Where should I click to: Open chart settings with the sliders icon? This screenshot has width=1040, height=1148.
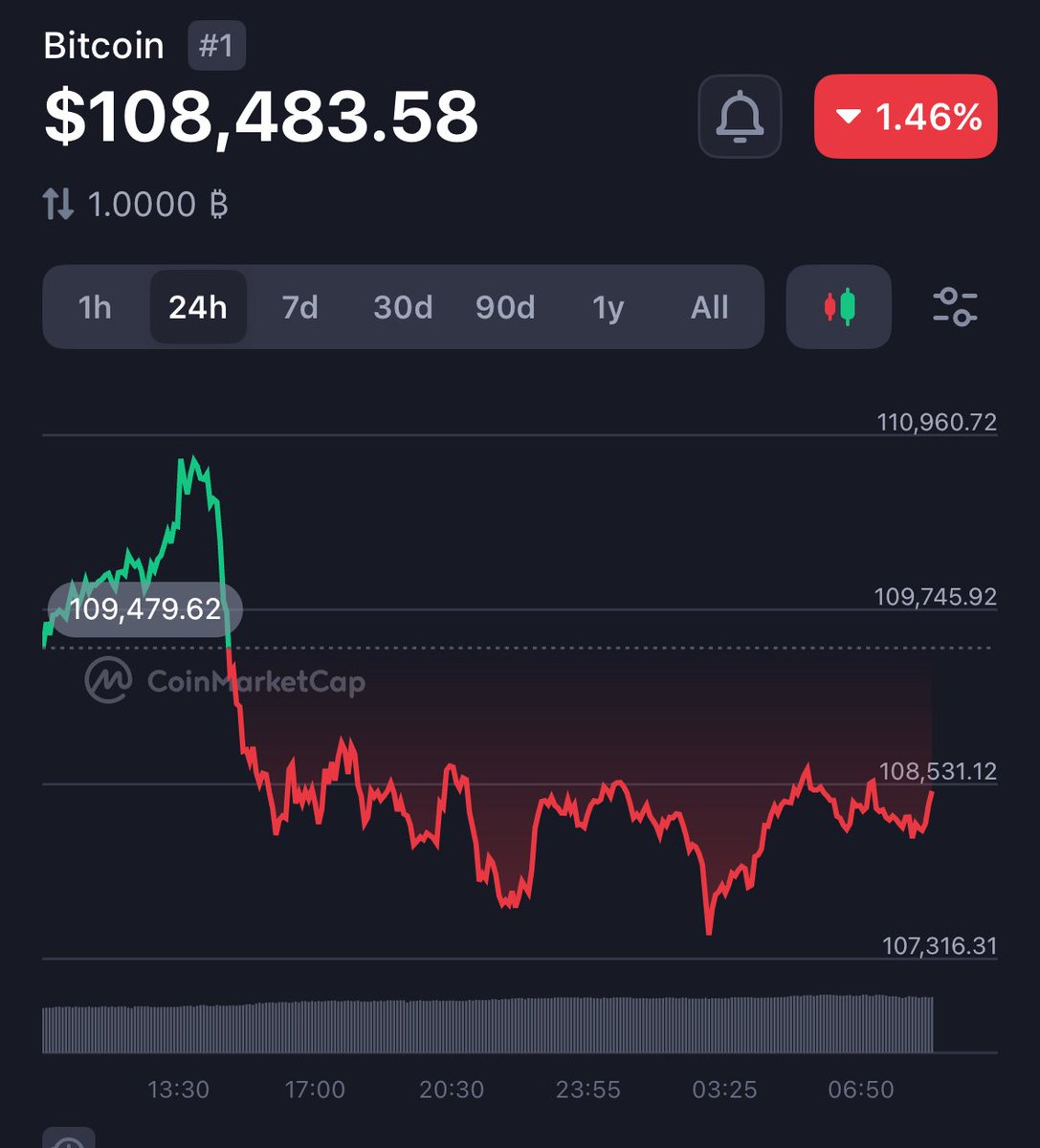click(x=956, y=307)
